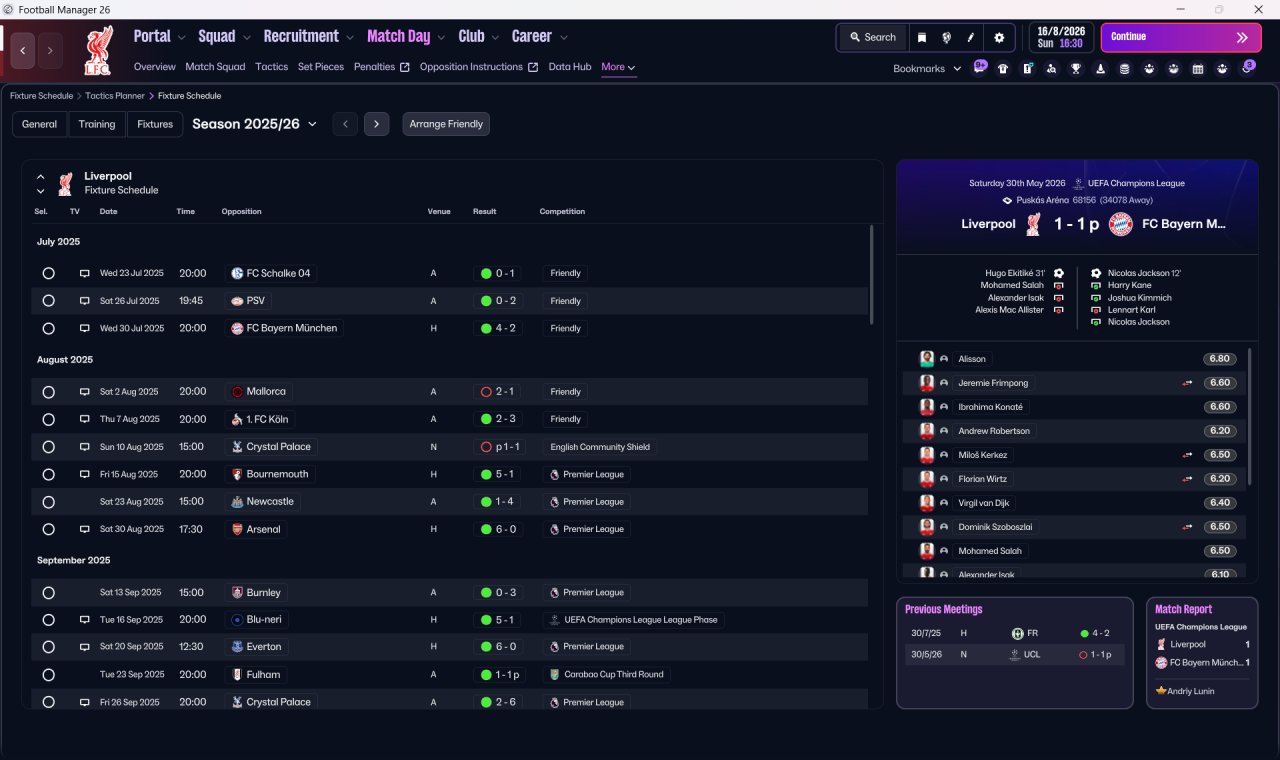The width and height of the screenshot is (1280, 760).
Task: Open the Data Hub submenu item
Action: point(570,67)
